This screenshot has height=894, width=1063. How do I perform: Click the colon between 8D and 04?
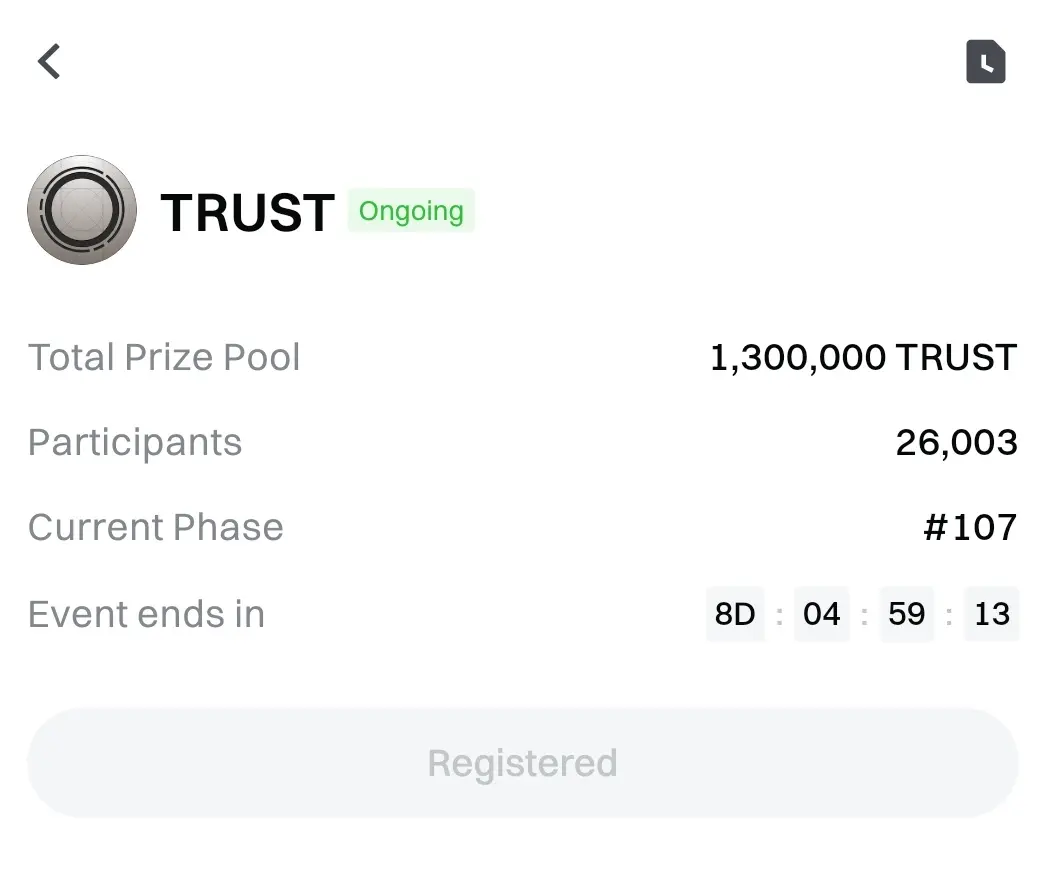(x=779, y=615)
